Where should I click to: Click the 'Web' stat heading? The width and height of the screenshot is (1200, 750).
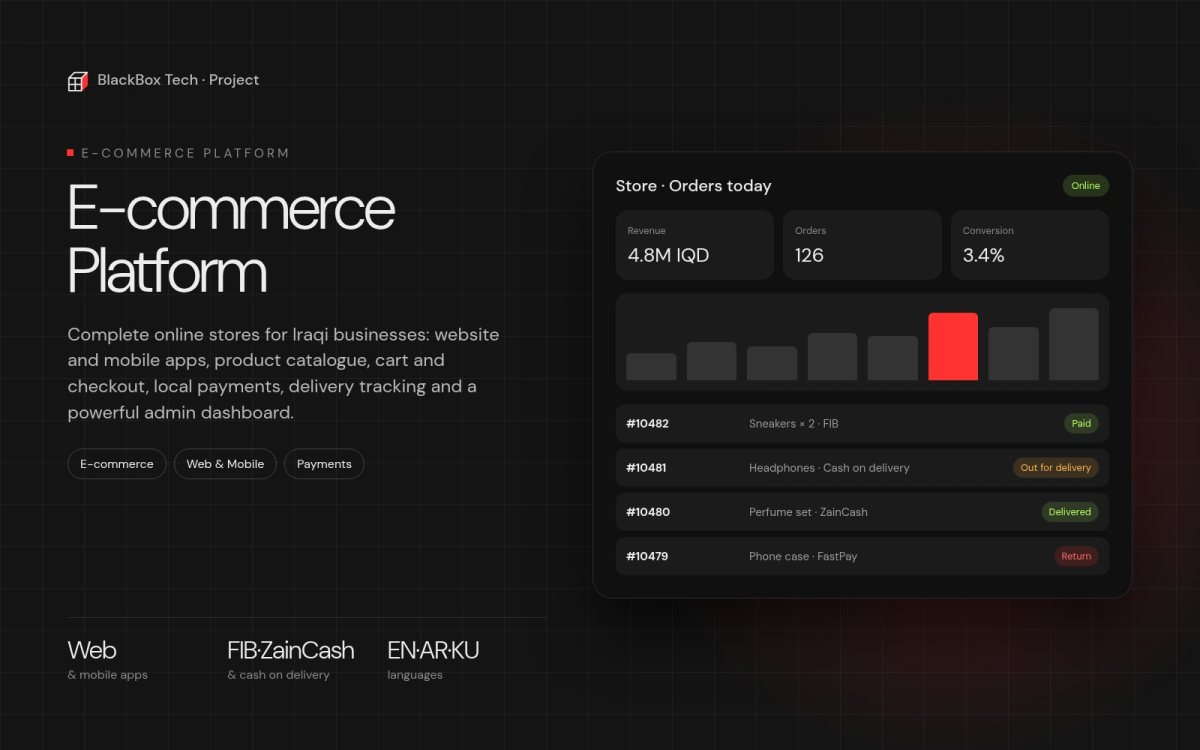pyautogui.click(x=92, y=650)
